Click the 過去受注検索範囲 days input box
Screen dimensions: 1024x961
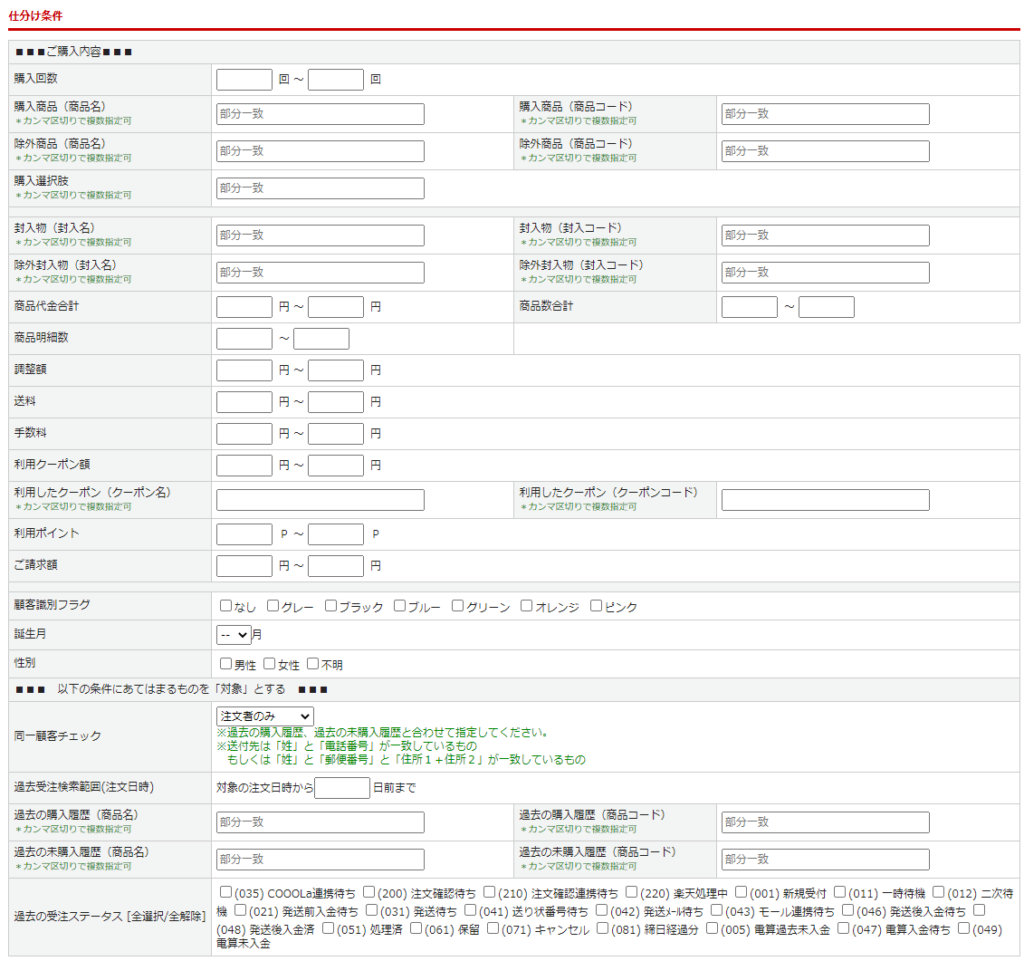click(342, 788)
